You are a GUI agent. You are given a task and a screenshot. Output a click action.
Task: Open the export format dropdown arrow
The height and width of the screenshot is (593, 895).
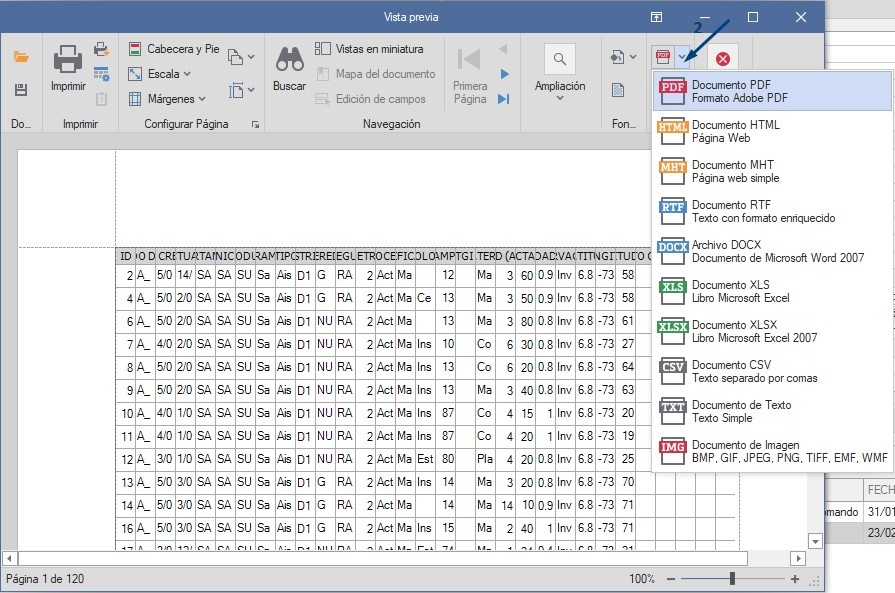click(x=683, y=58)
